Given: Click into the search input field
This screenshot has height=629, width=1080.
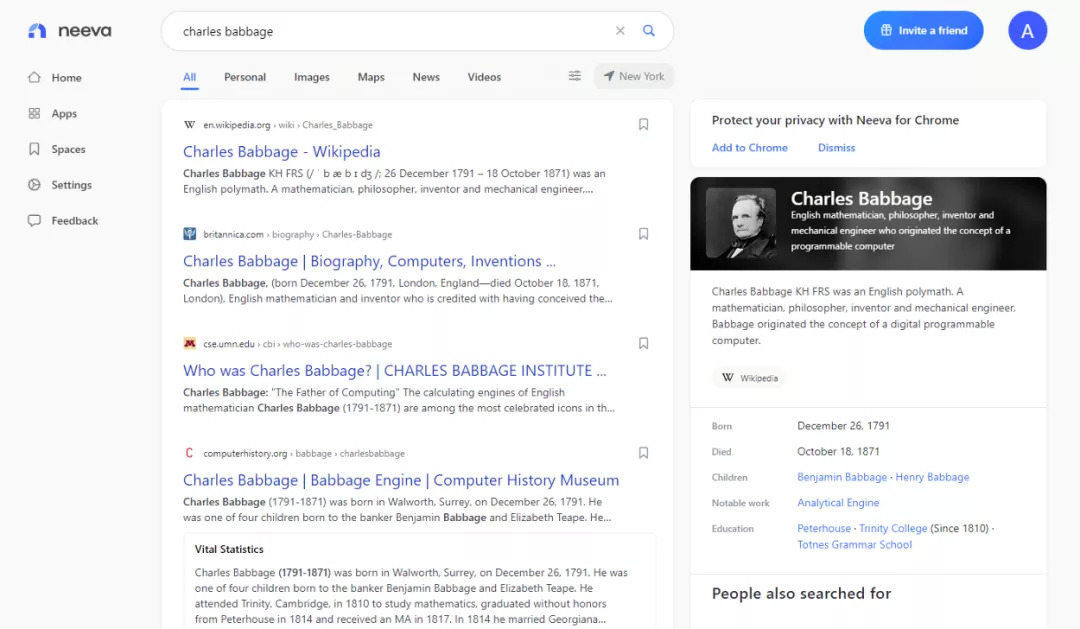Looking at the screenshot, I should pyautogui.click(x=390, y=31).
